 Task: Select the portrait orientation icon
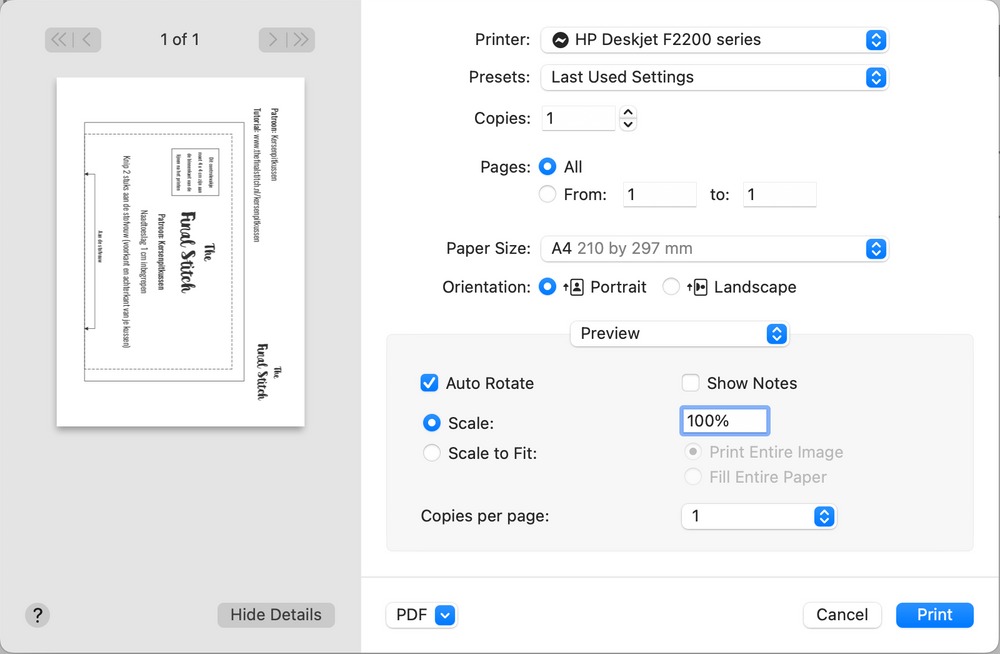(574, 287)
